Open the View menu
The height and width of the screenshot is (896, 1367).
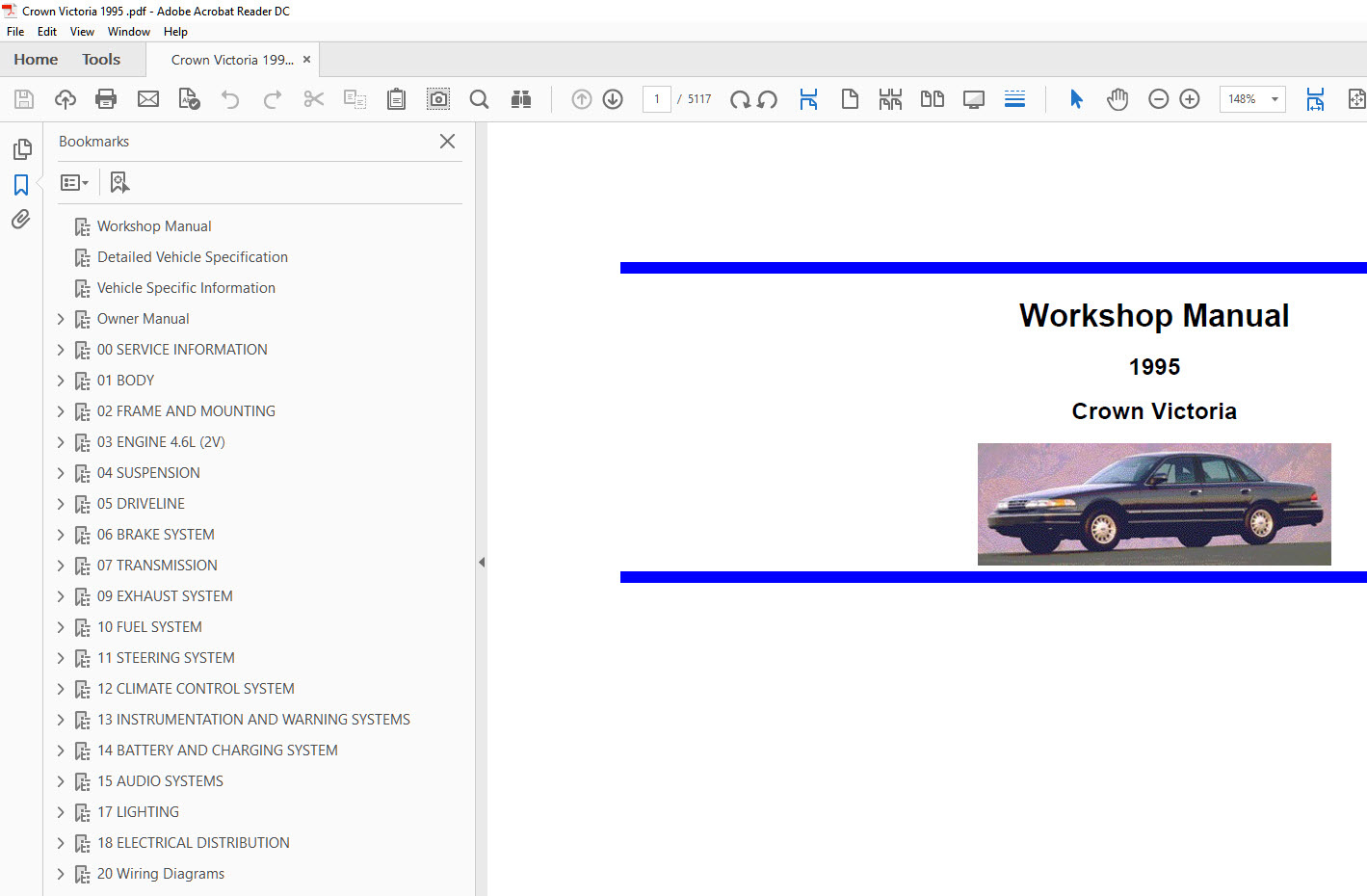(x=82, y=32)
